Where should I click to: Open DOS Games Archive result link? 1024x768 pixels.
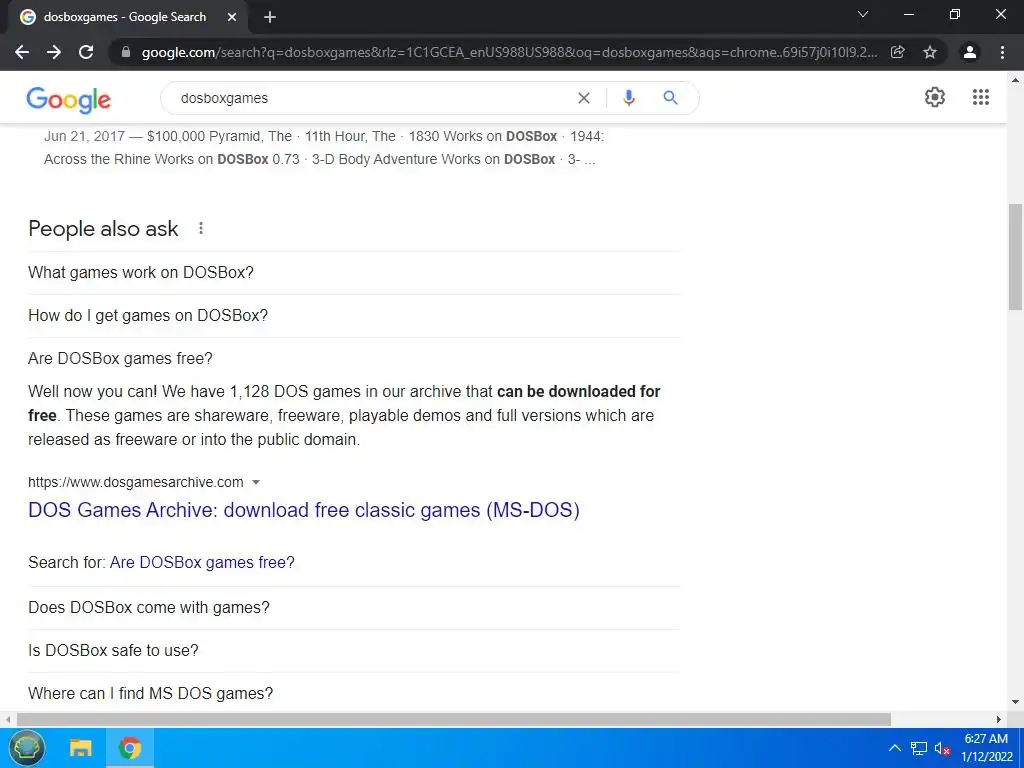304,510
